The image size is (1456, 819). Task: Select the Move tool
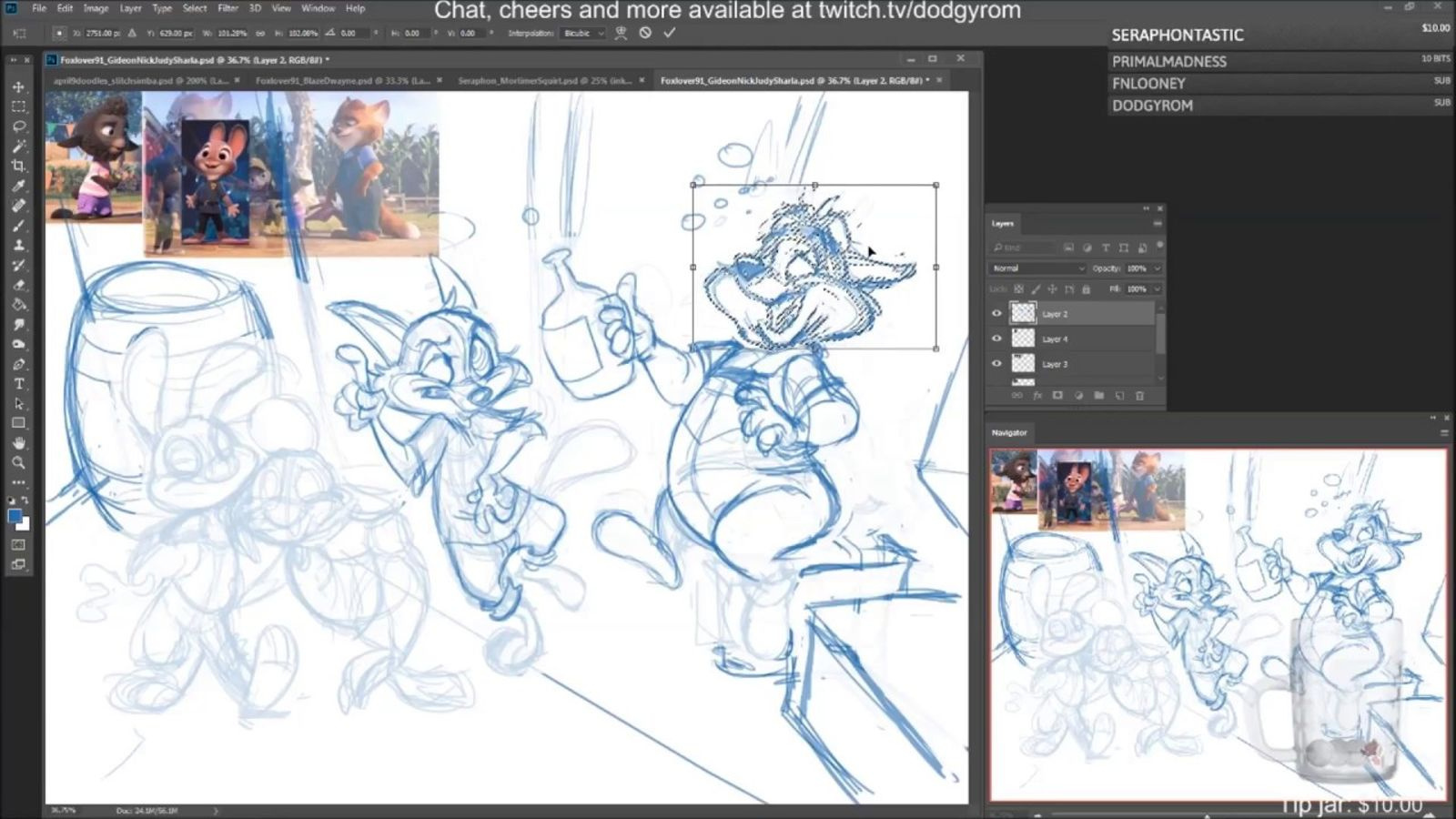18,87
